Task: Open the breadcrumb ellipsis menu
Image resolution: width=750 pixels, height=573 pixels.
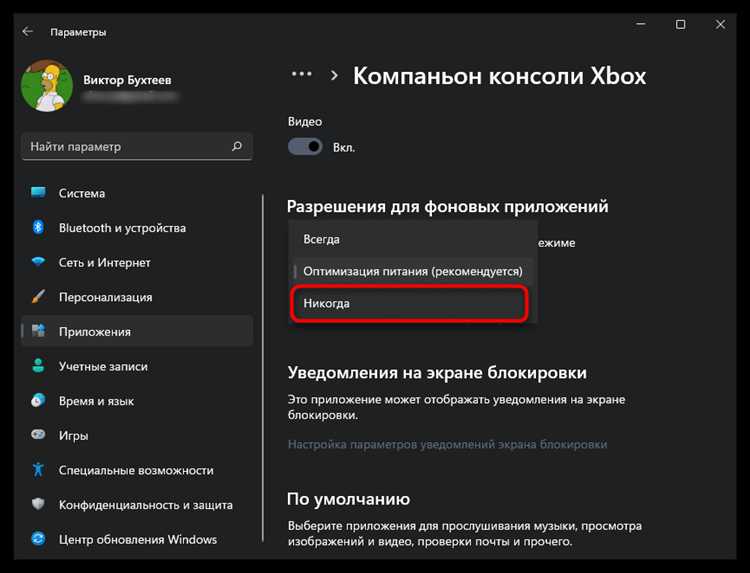Action: click(301, 75)
